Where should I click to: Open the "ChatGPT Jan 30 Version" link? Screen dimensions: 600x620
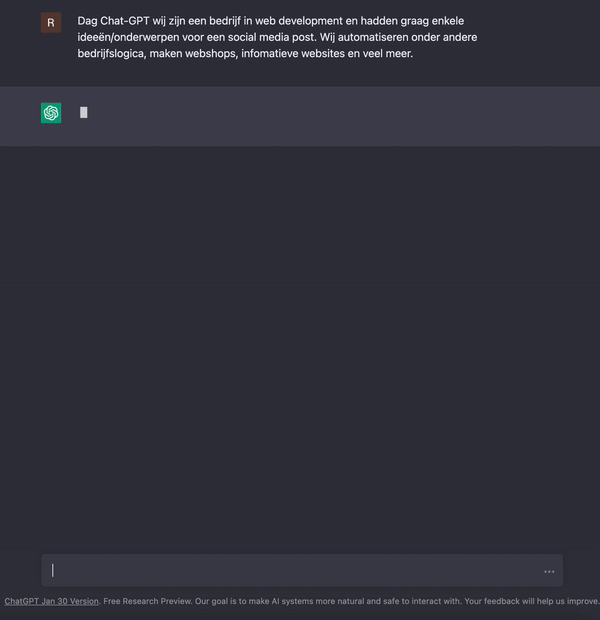[x=51, y=601]
